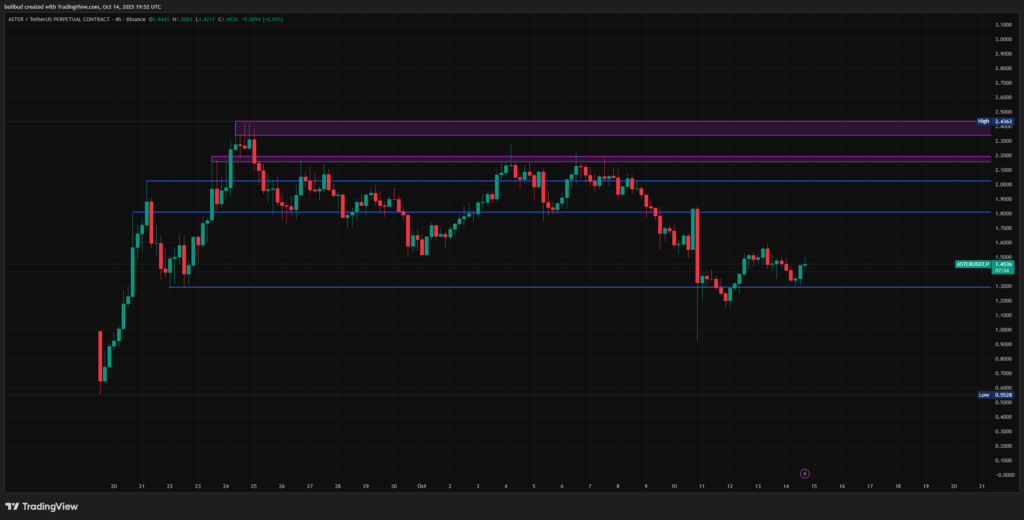Screen dimensions: 1024x520
Task: Select the blue horizontal line near 2.0000
Action: pos(600,181)
